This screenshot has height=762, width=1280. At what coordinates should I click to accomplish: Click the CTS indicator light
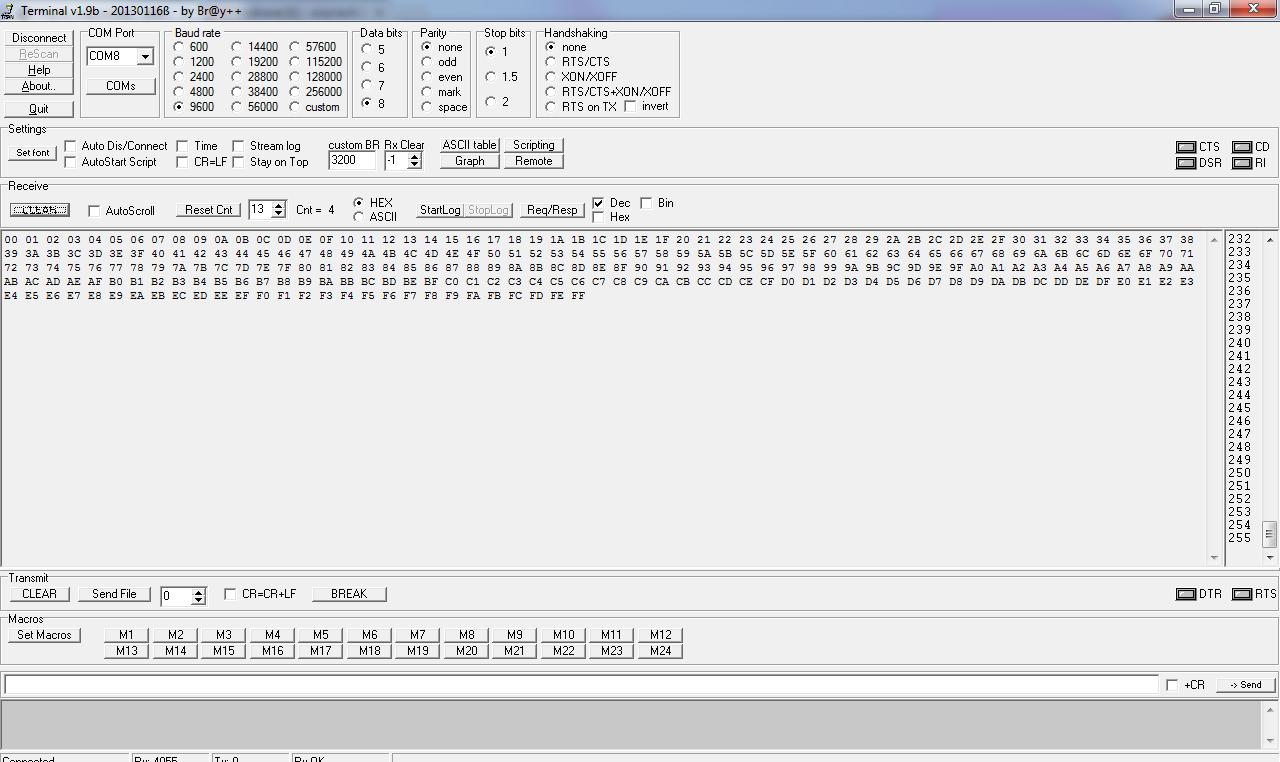point(1186,147)
